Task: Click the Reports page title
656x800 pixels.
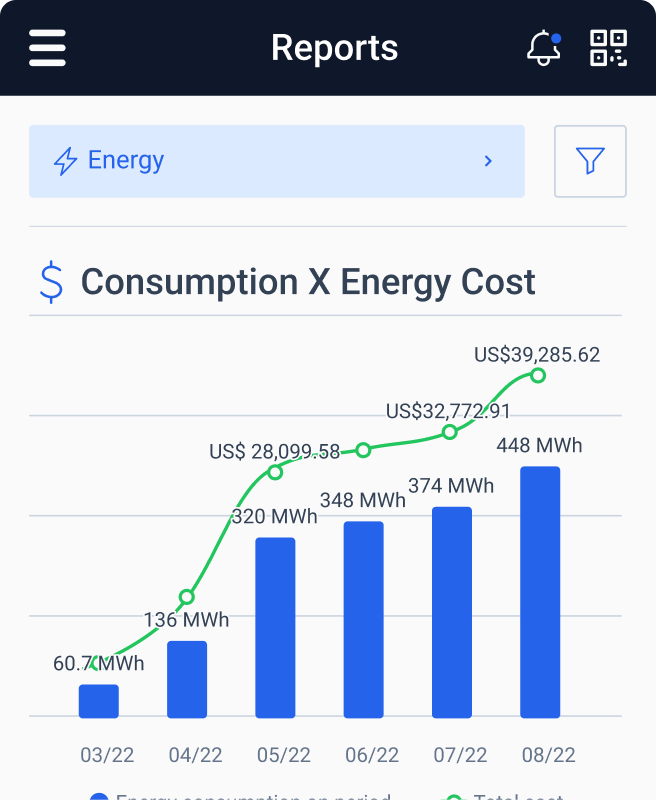Action: tap(334, 48)
